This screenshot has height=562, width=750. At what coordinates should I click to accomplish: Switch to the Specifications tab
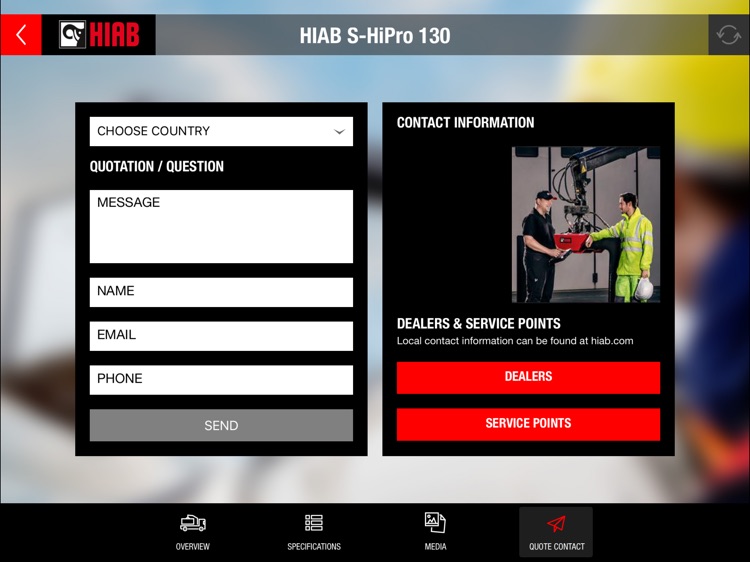314,532
